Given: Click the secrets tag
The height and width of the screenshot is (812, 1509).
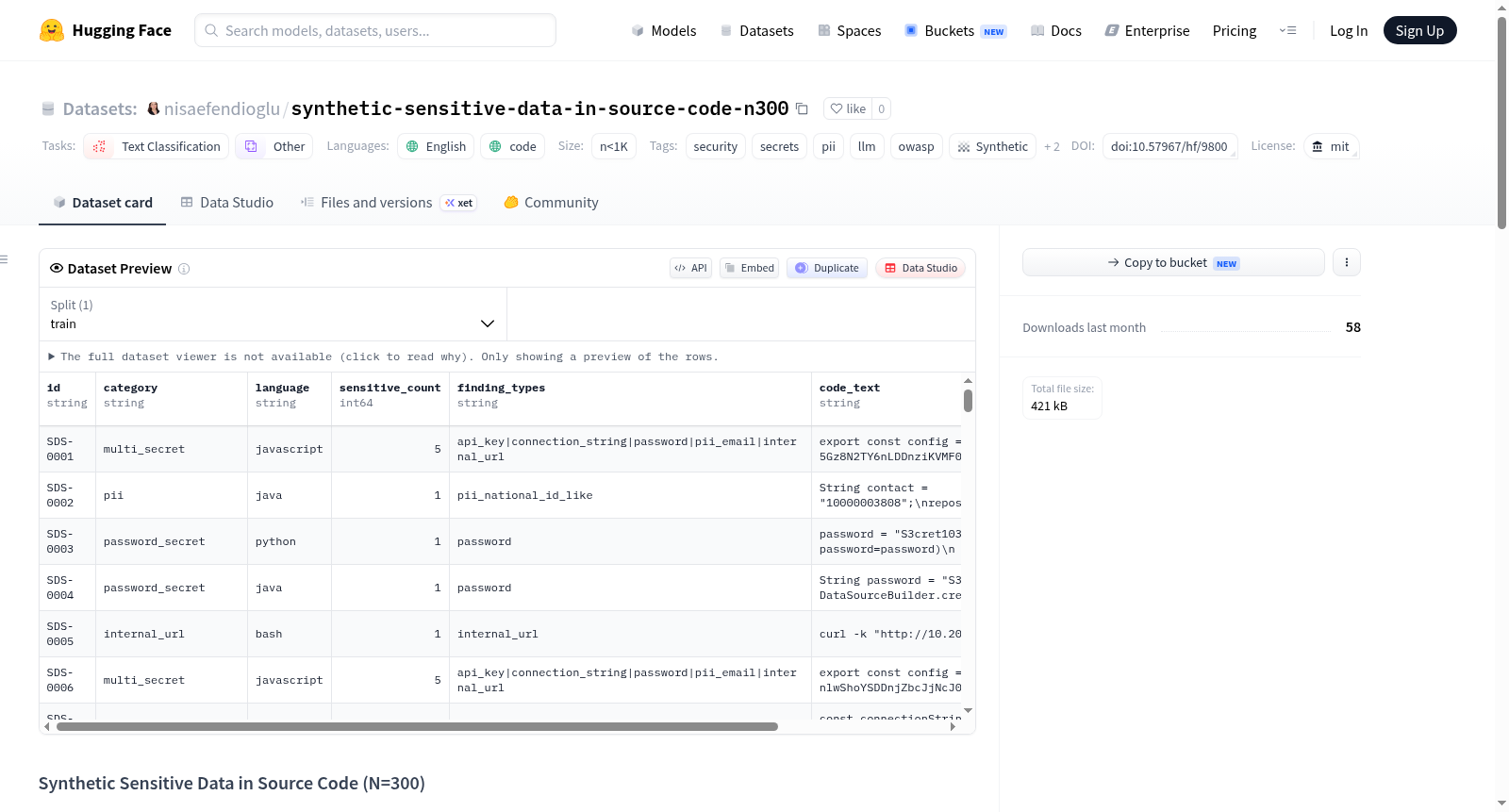Looking at the screenshot, I should click(779, 146).
